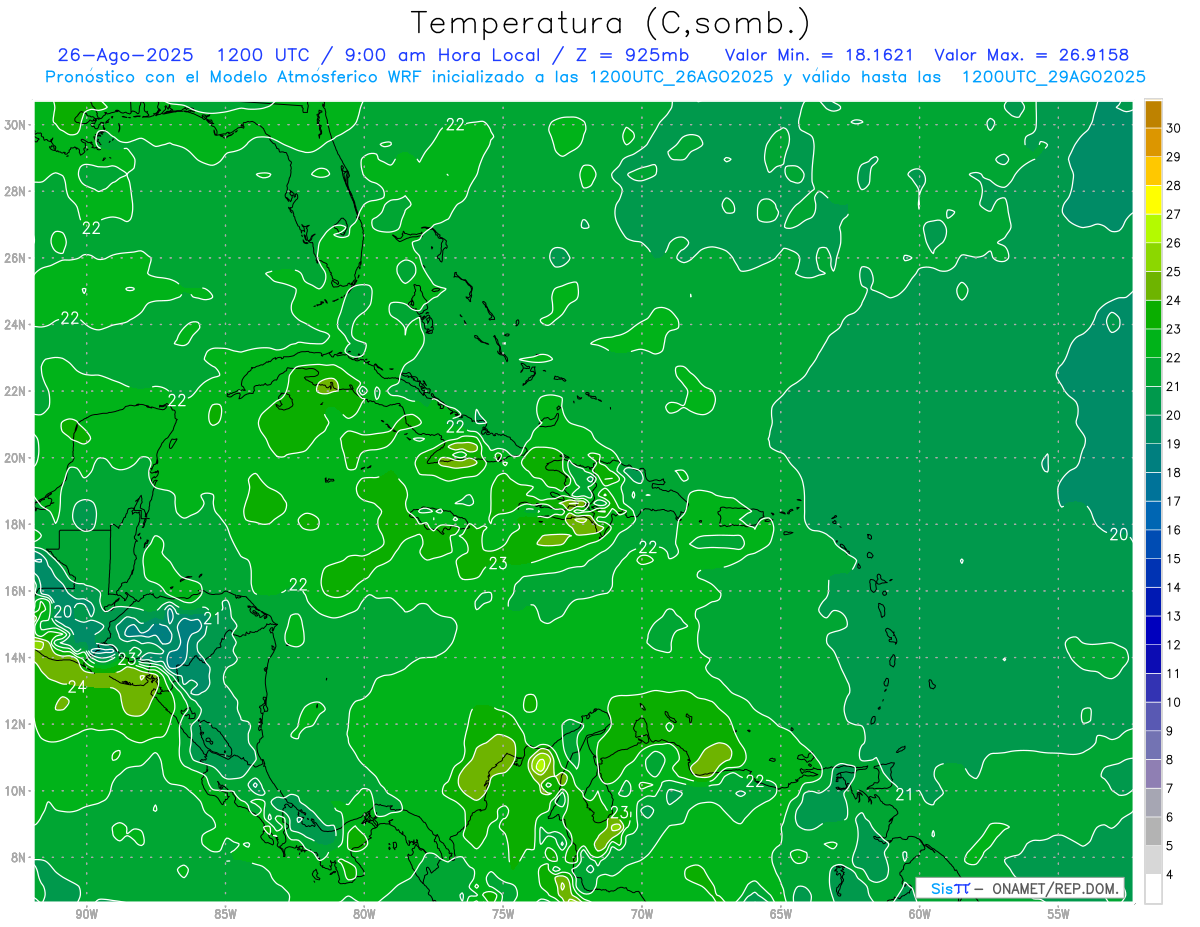The image size is (1200, 927).
Task: Pick legend color swatch between 29 and 30
Action: pos(1153,142)
